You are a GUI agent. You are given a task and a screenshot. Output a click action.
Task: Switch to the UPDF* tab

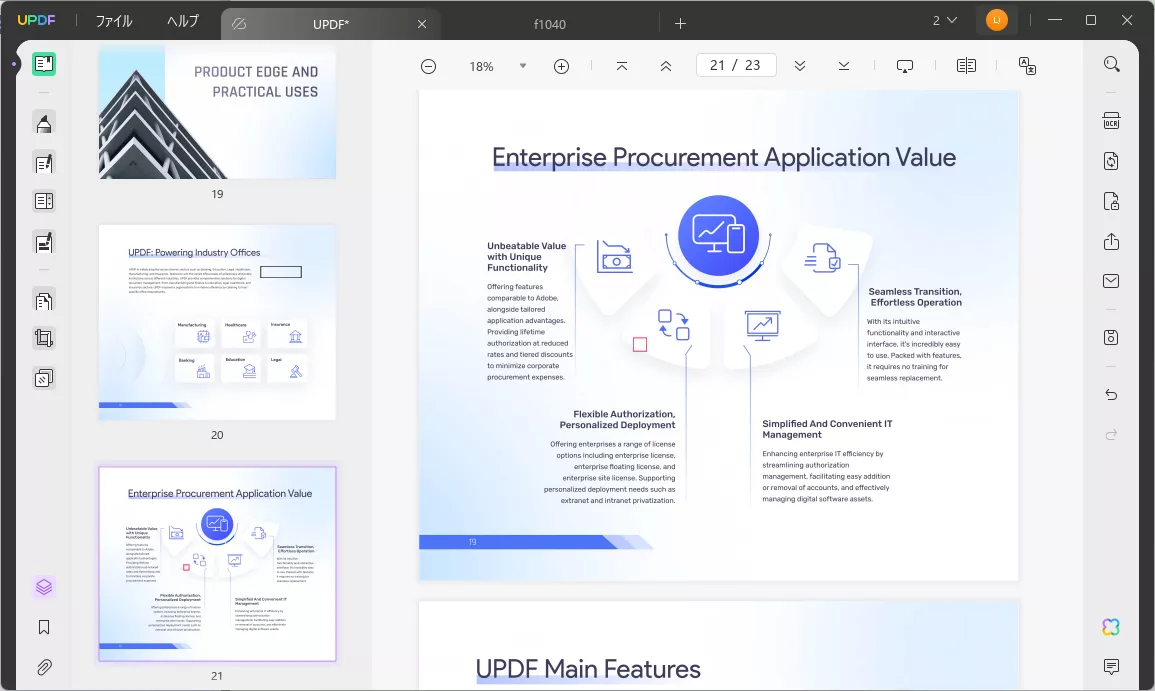click(331, 24)
